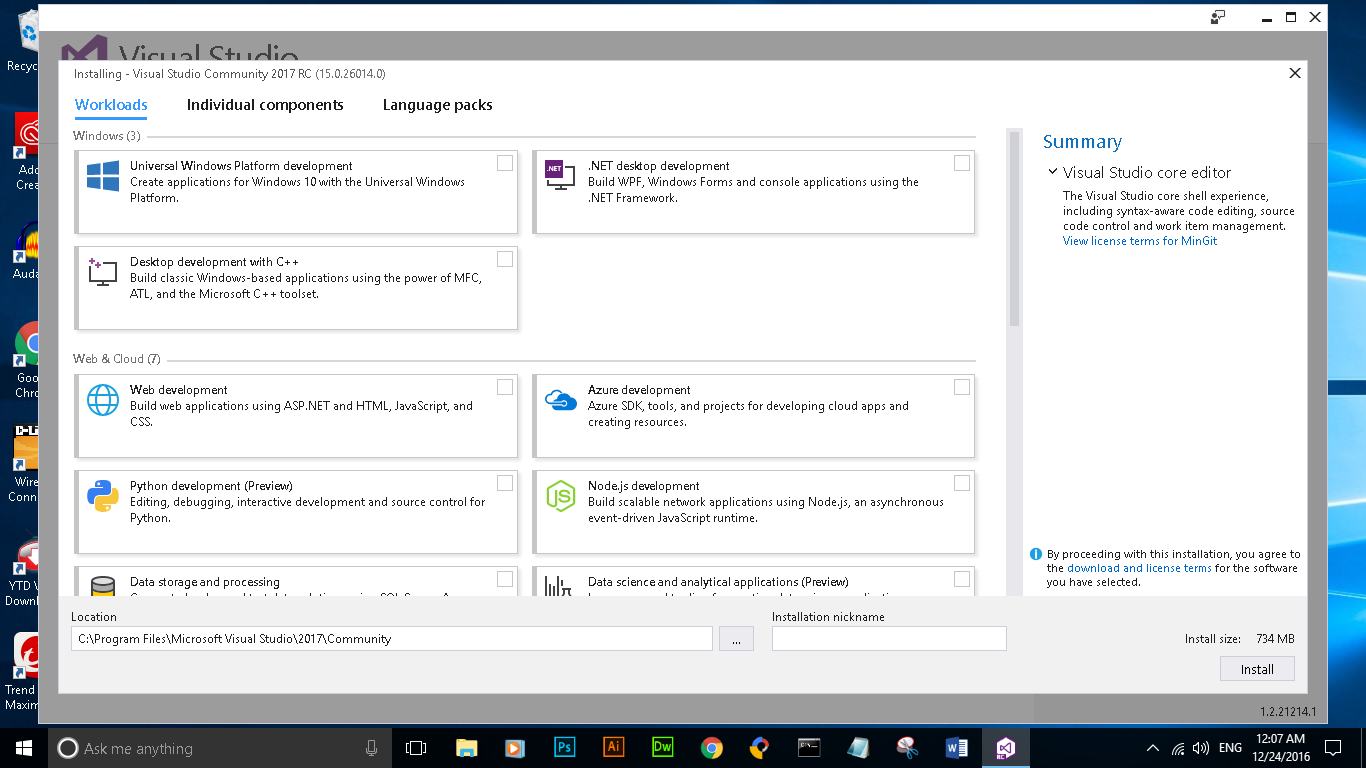The height and width of the screenshot is (768, 1366).
Task: Tick Python development (Preview) checkbox
Action: tap(505, 483)
